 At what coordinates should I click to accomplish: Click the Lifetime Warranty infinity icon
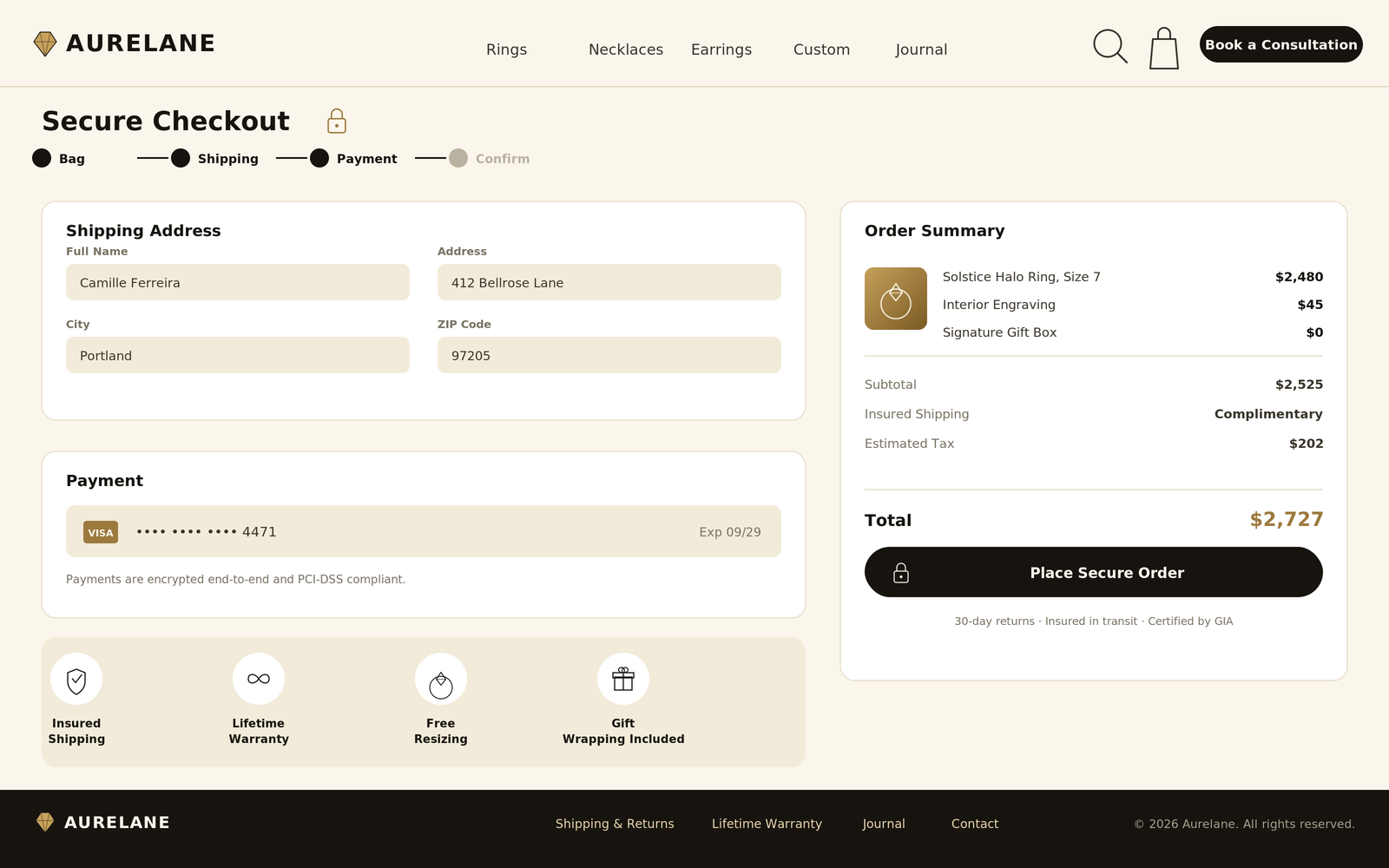coord(259,679)
